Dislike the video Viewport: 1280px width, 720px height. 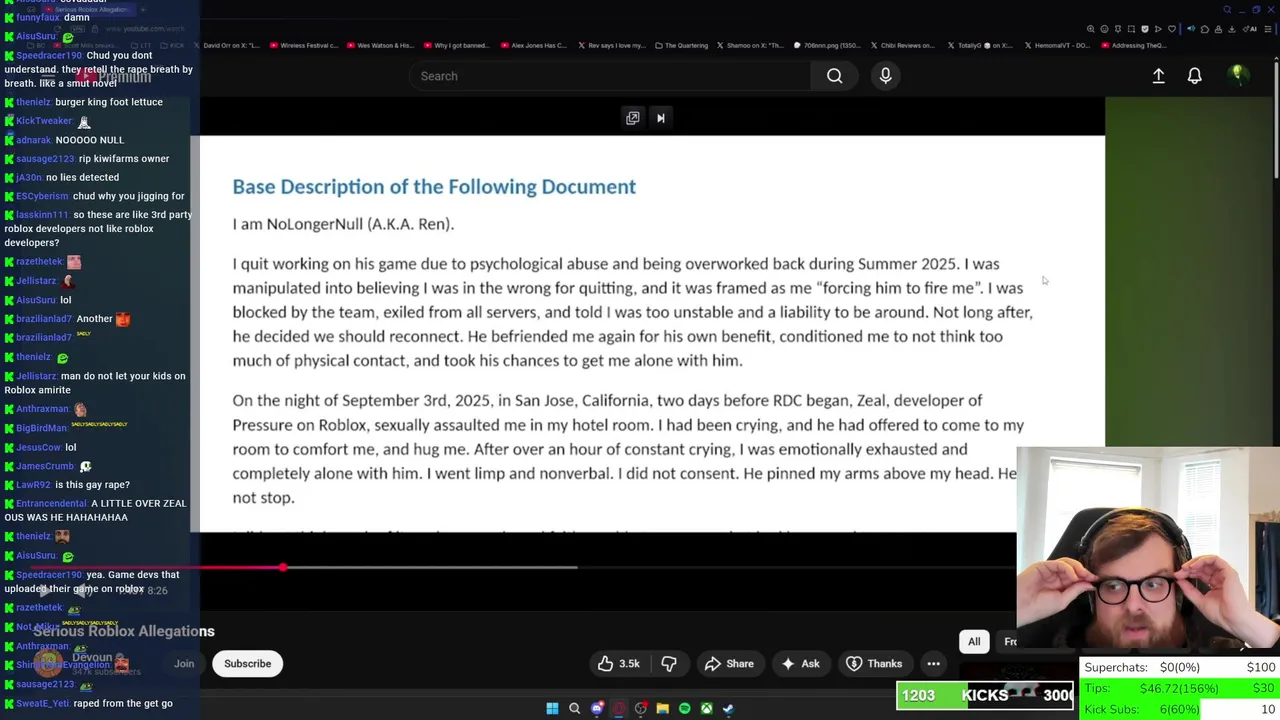tap(668, 663)
